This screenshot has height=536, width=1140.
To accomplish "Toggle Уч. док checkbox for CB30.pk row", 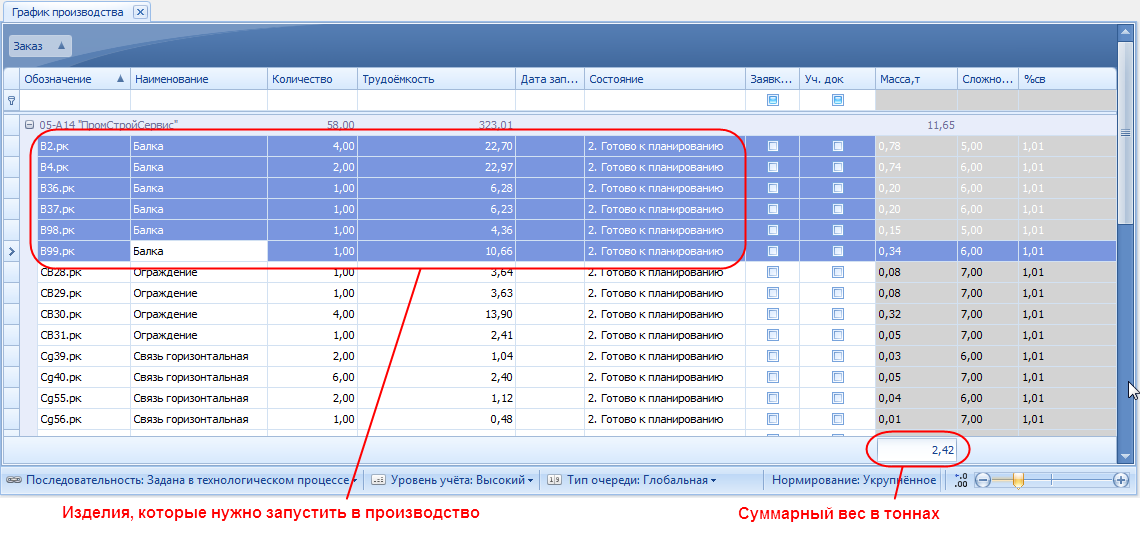I will 837,314.
